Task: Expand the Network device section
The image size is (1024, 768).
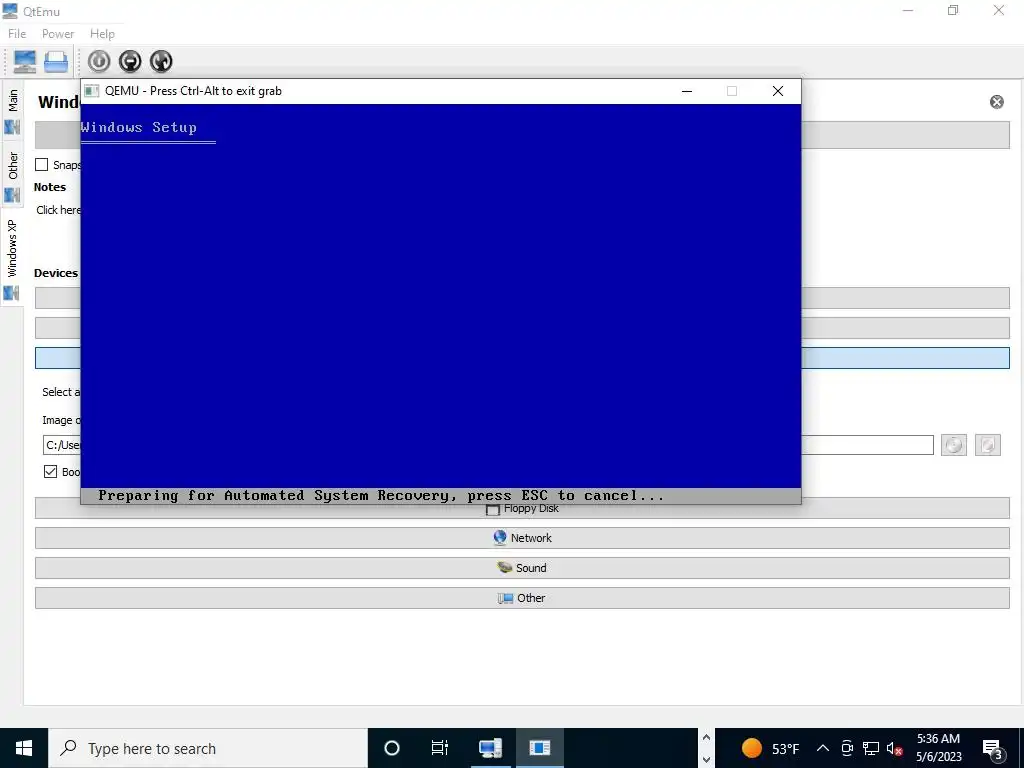Action: click(522, 538)
